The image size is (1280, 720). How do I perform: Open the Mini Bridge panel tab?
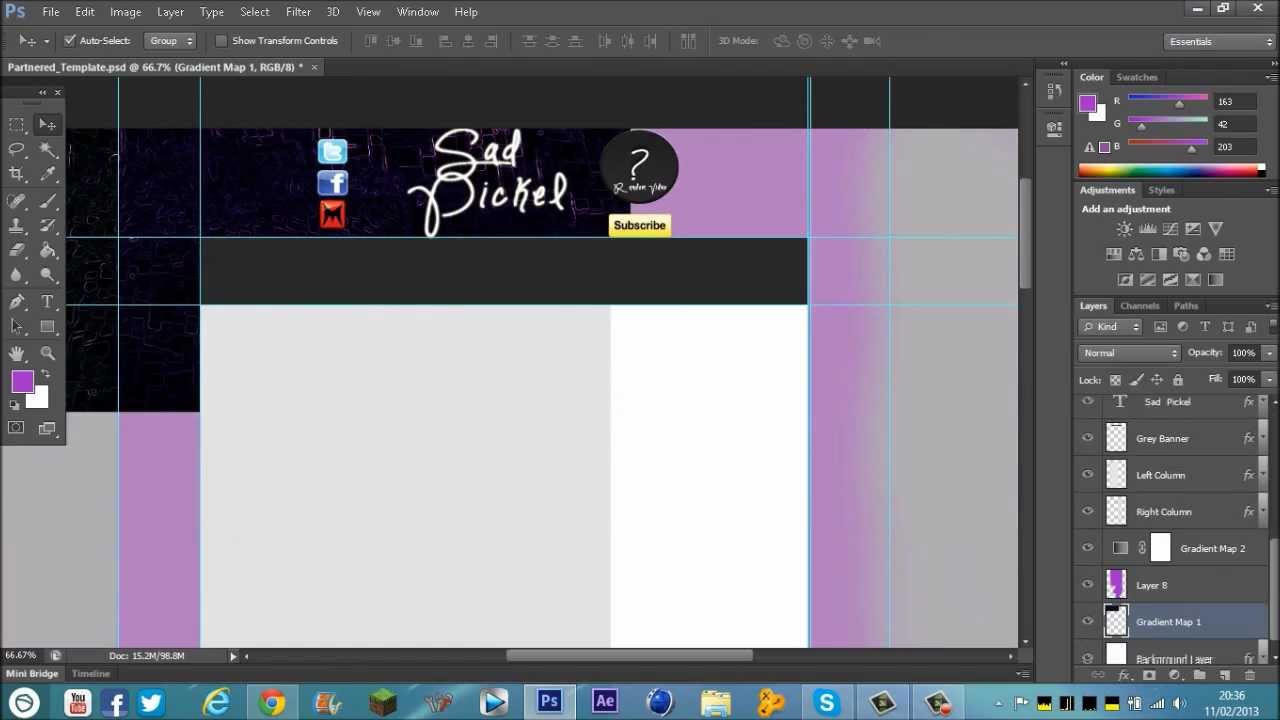point(32,674)
